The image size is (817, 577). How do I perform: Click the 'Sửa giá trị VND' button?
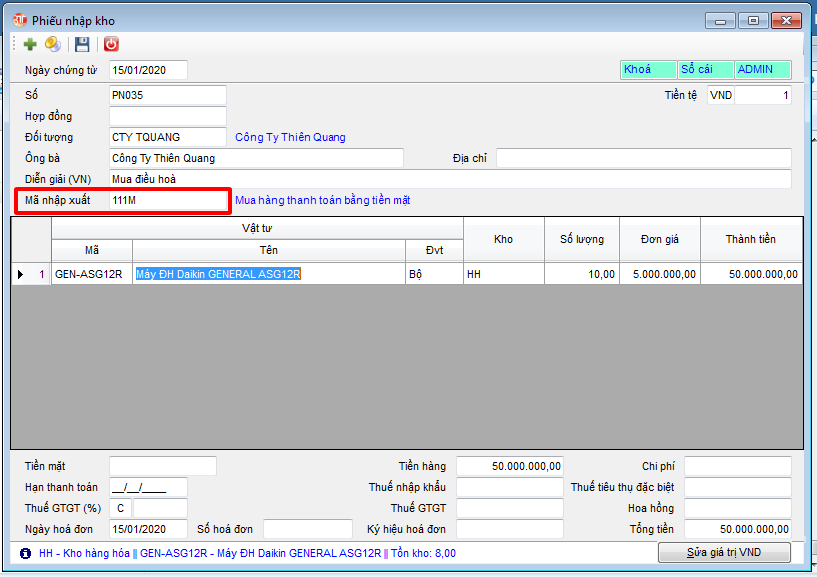pos(724,553)
